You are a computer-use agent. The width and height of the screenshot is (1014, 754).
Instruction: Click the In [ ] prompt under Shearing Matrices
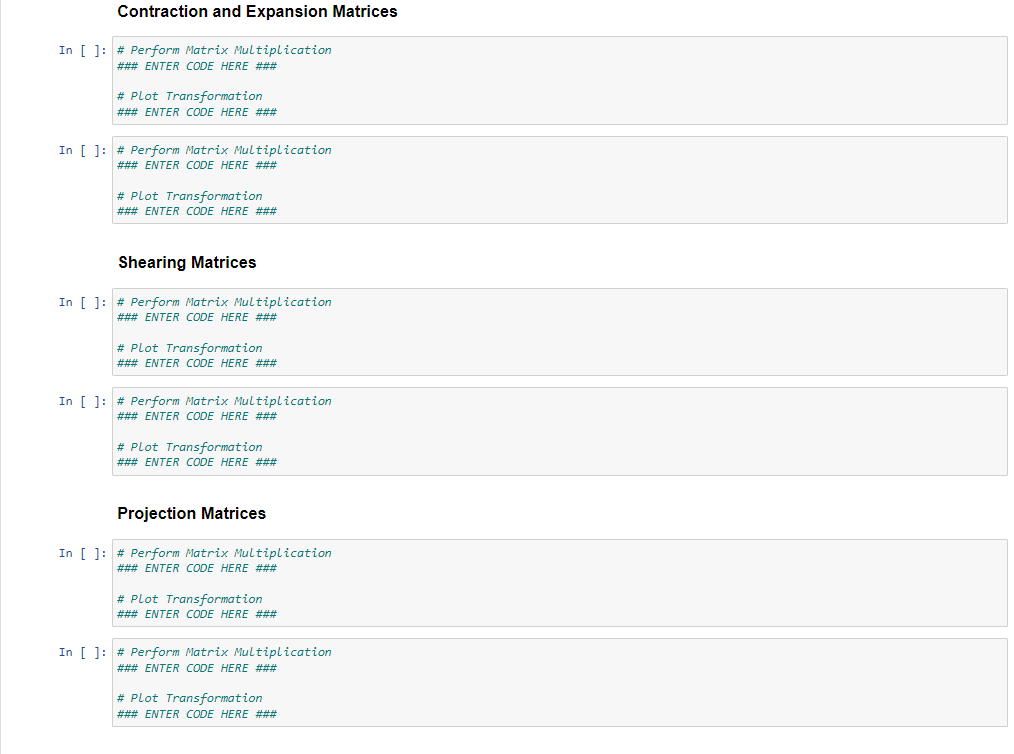click(x=80, y=301)
